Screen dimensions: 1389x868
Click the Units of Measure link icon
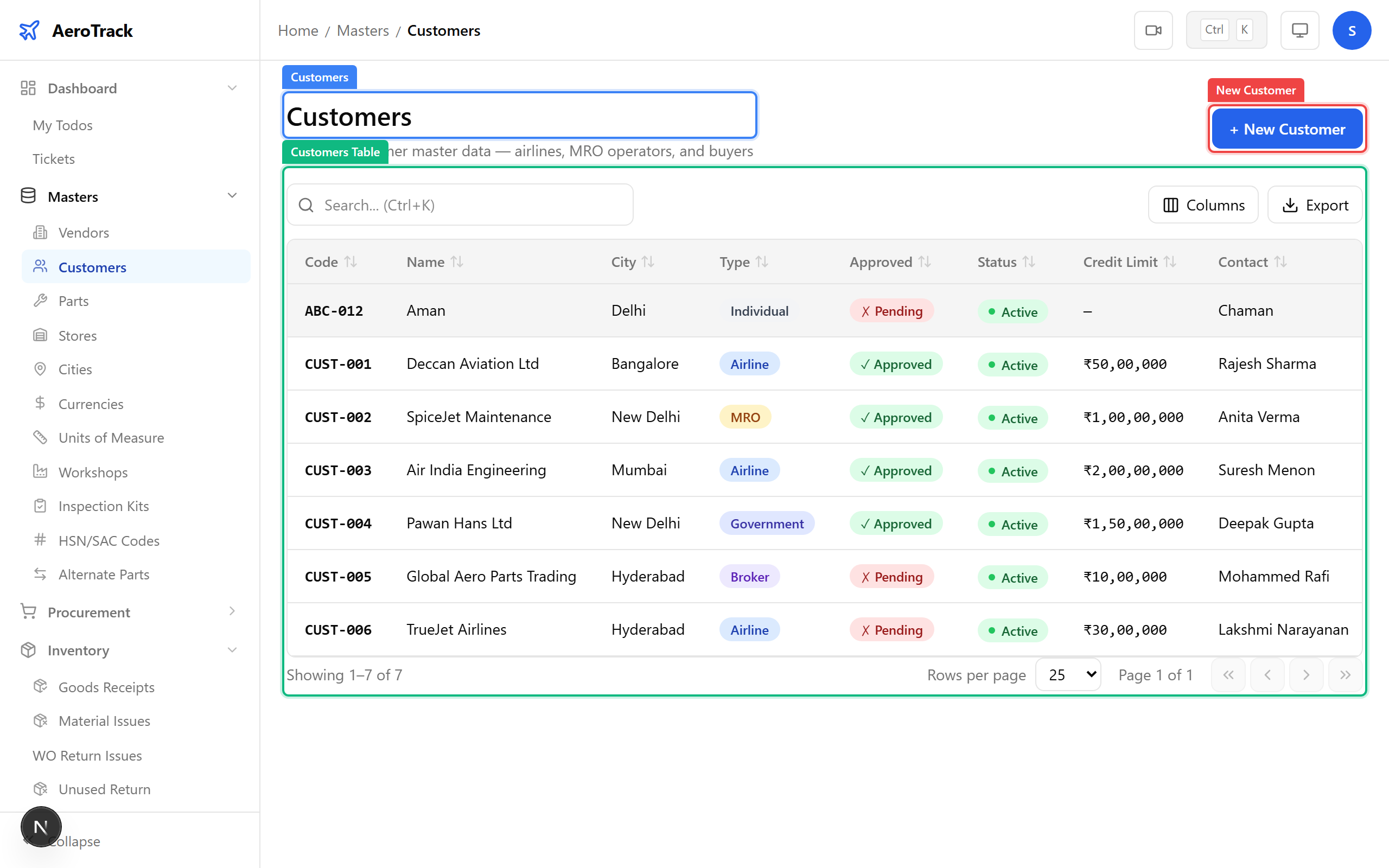coord(40,437)
